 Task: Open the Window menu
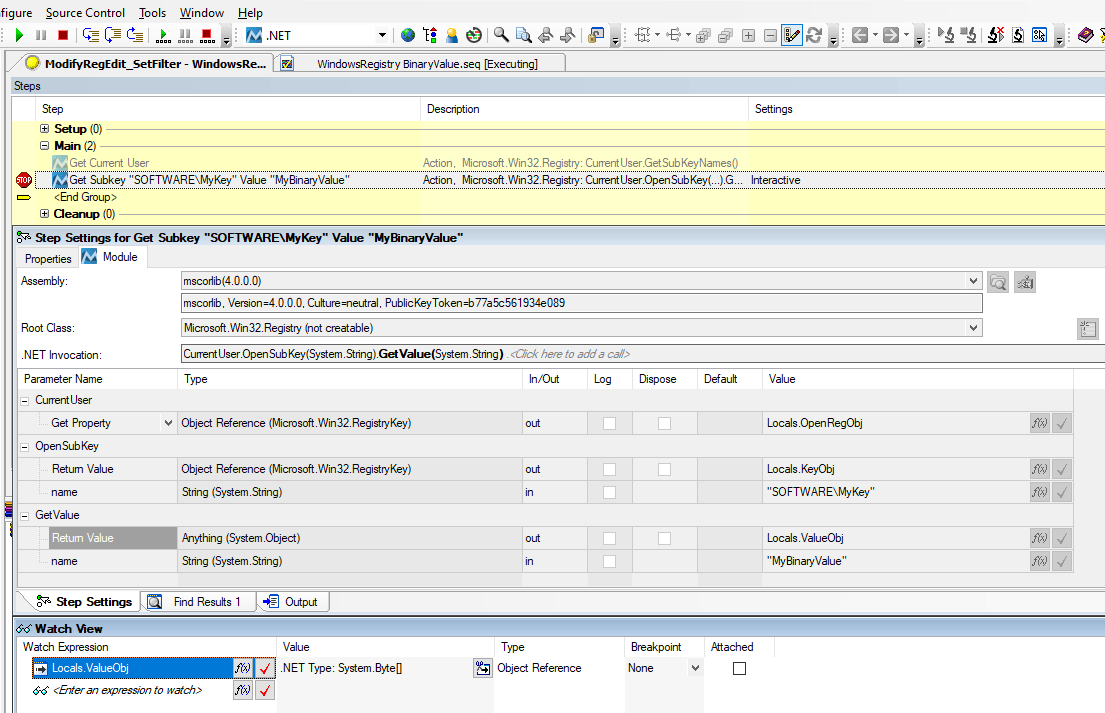[202, 13]
